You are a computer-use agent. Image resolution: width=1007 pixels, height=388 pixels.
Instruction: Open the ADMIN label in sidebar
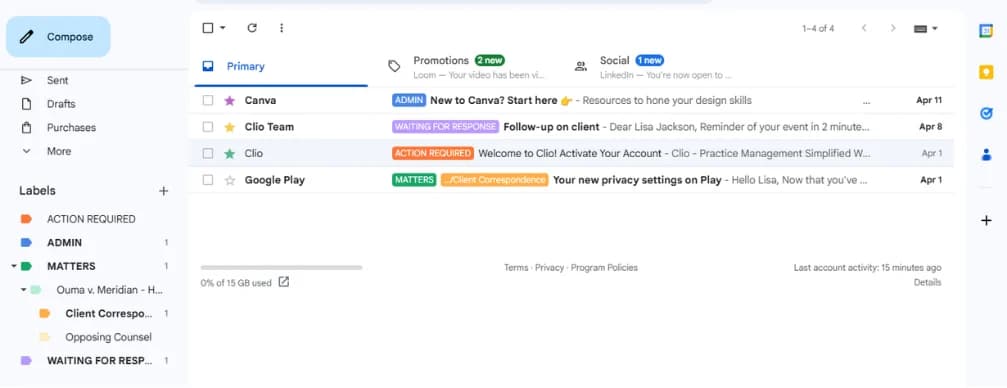coord(64,243)
